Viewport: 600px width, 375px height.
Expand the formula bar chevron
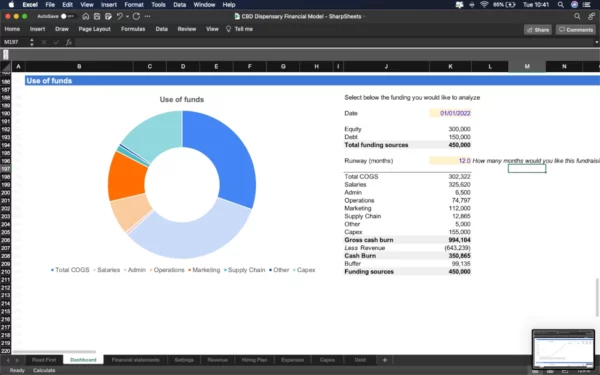pyautogui.click(x=596, y=42)
